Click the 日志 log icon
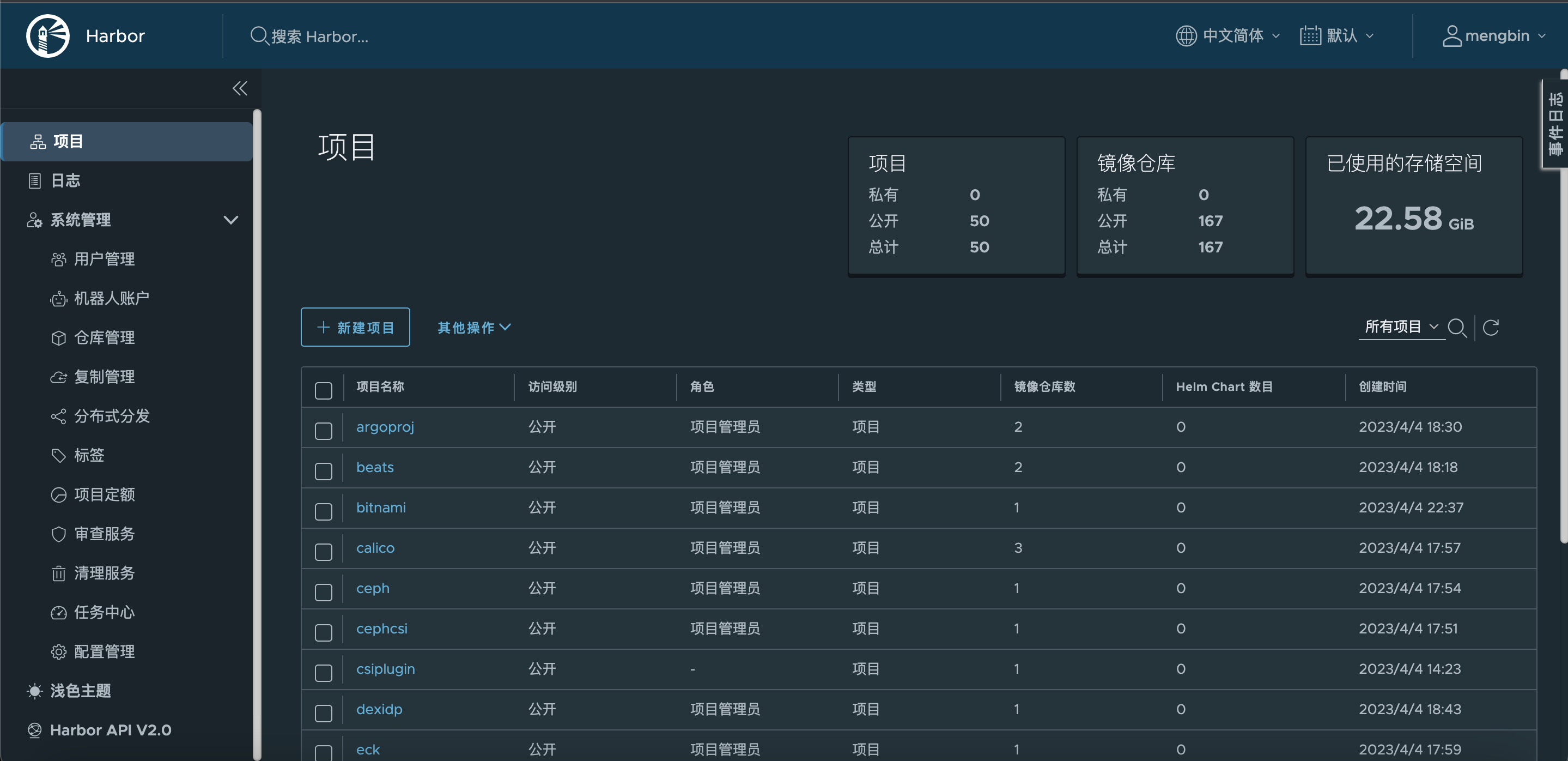 pos(35,181)
